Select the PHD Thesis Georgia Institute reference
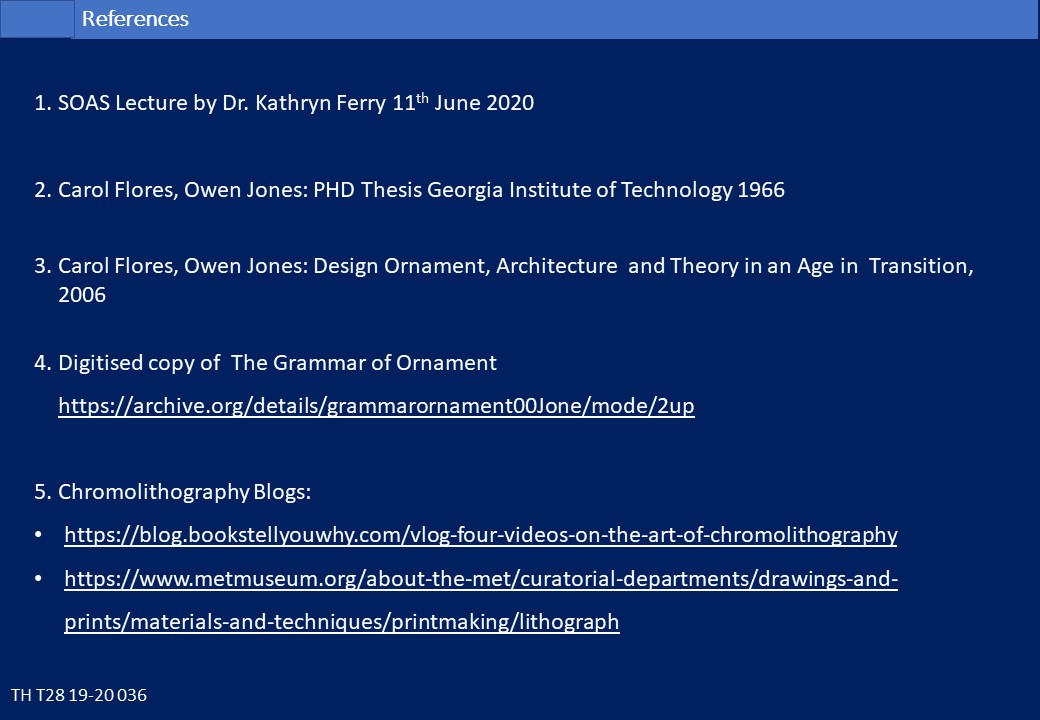 point(409,190)
